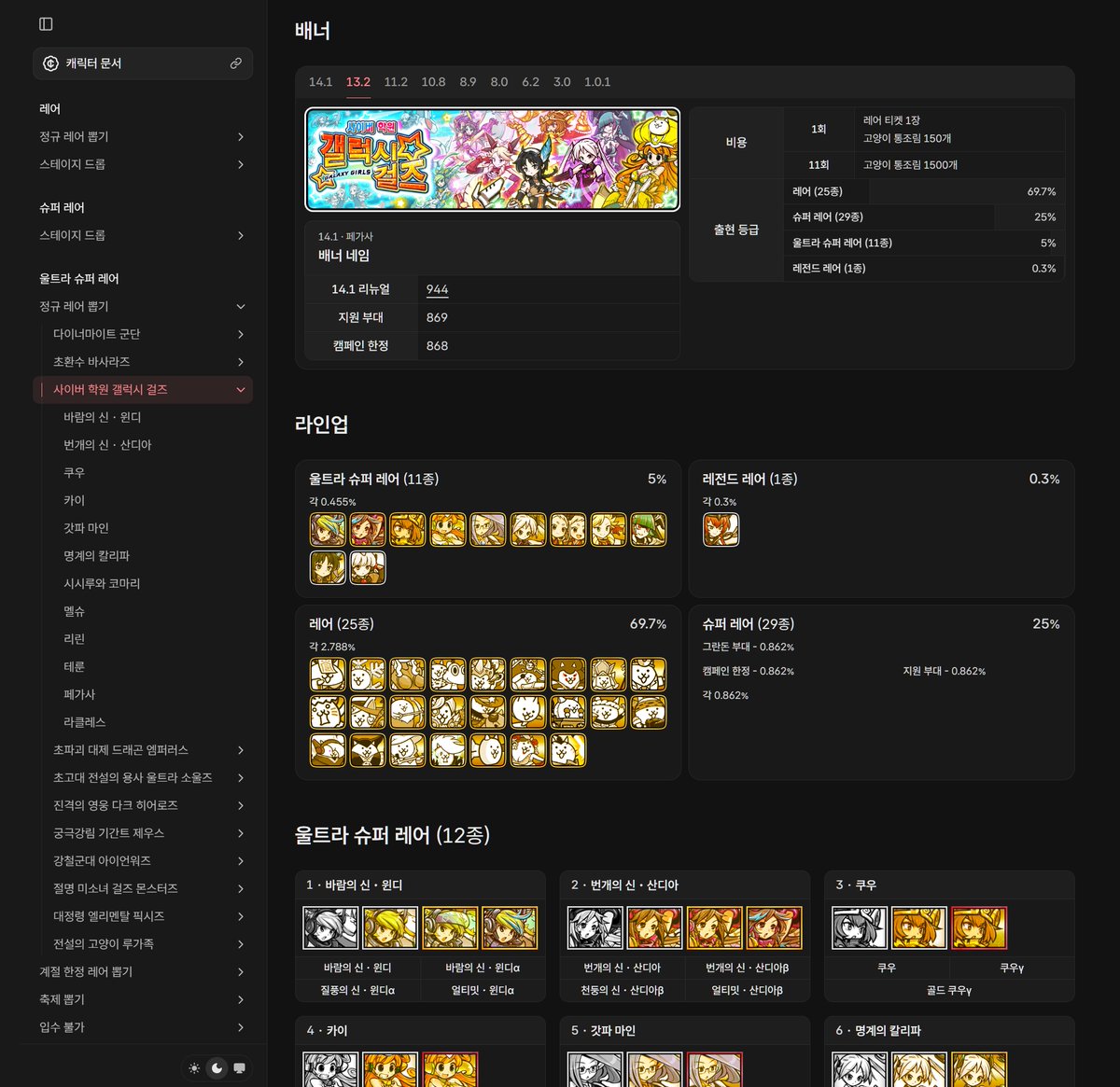The width and height of the screenshot is (1120, 1087).
Task: Select the 1.0.1 version tab
Action: [x=597, y=82]
